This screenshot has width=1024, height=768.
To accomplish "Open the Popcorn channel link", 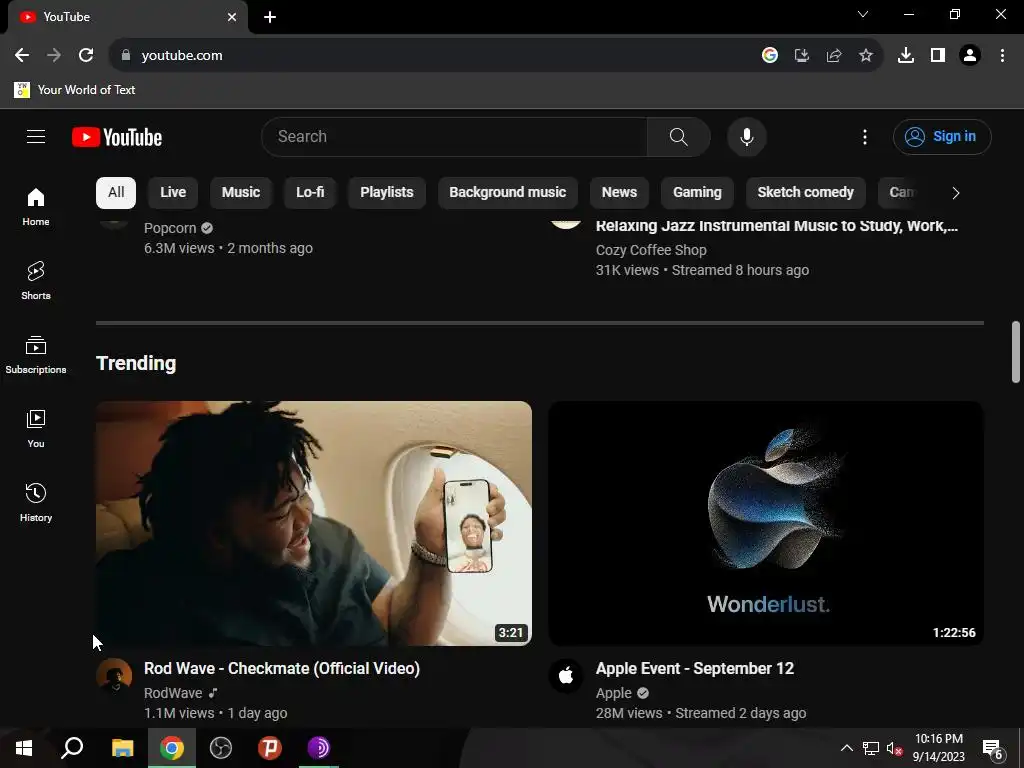I will click(170, 228).
